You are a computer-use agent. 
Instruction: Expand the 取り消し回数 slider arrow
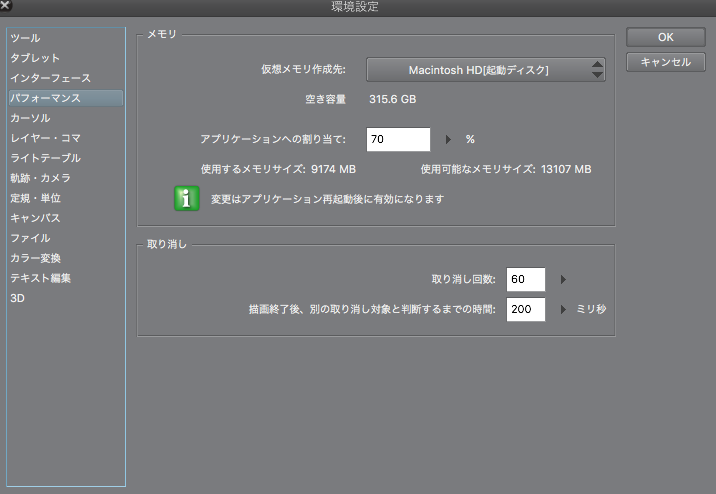(563, 280)
